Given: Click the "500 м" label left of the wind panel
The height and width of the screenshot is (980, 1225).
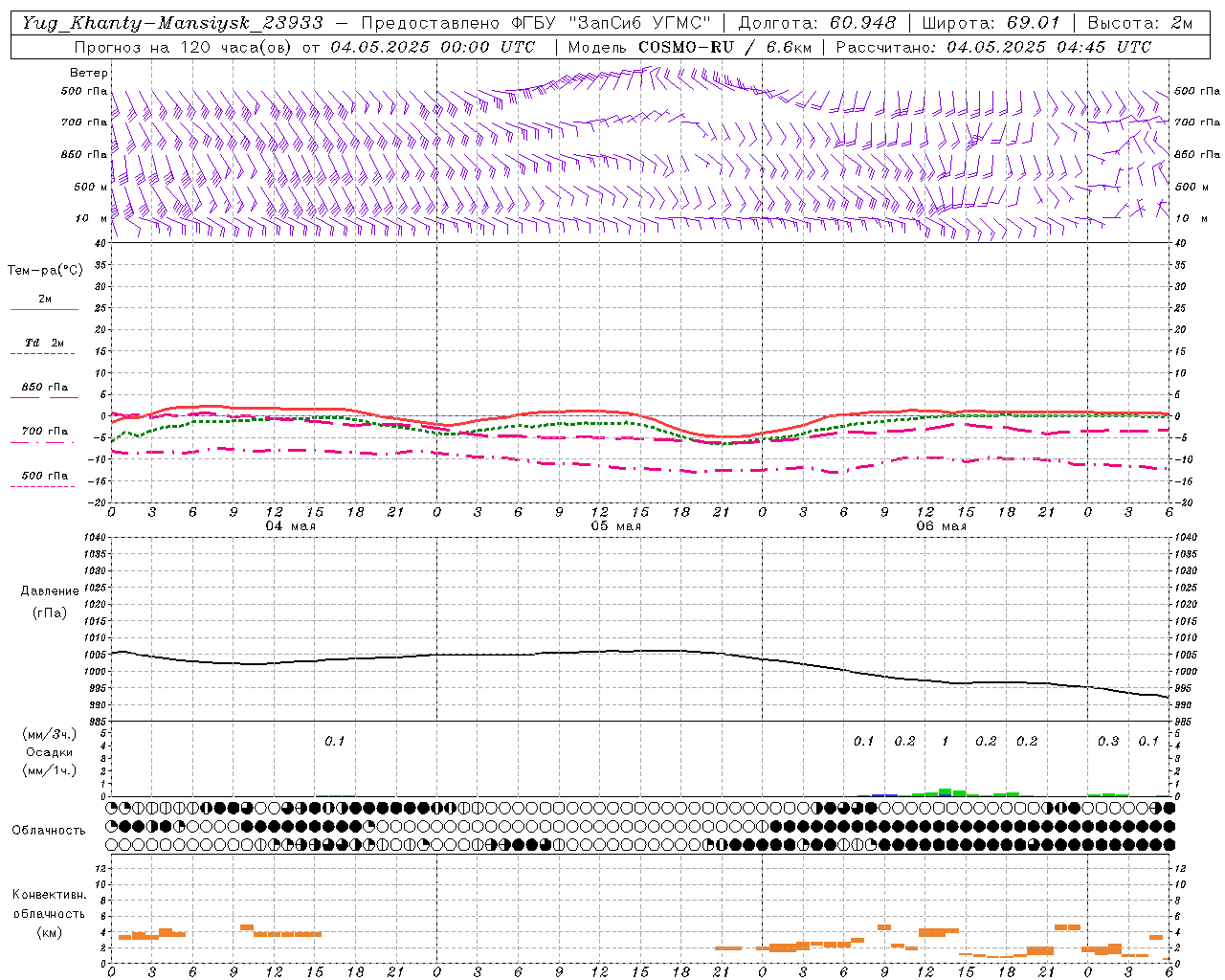Looking at the screenshot, I should pyautogui.click(x=91, y=187).
